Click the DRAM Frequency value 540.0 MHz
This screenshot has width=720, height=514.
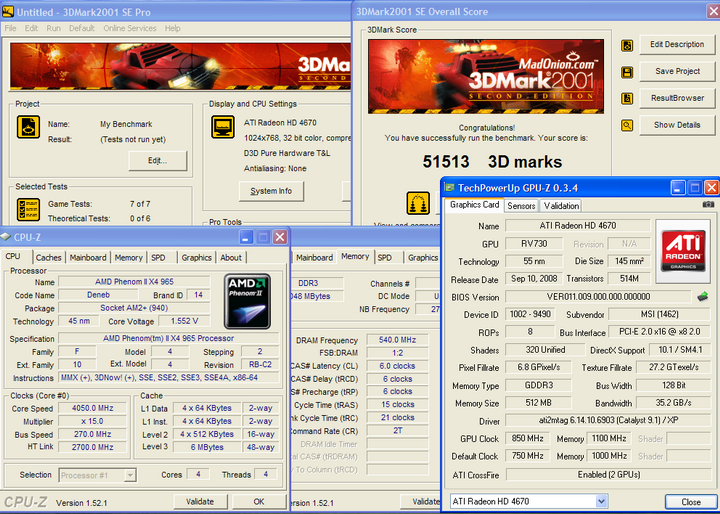tap(397, 340)
